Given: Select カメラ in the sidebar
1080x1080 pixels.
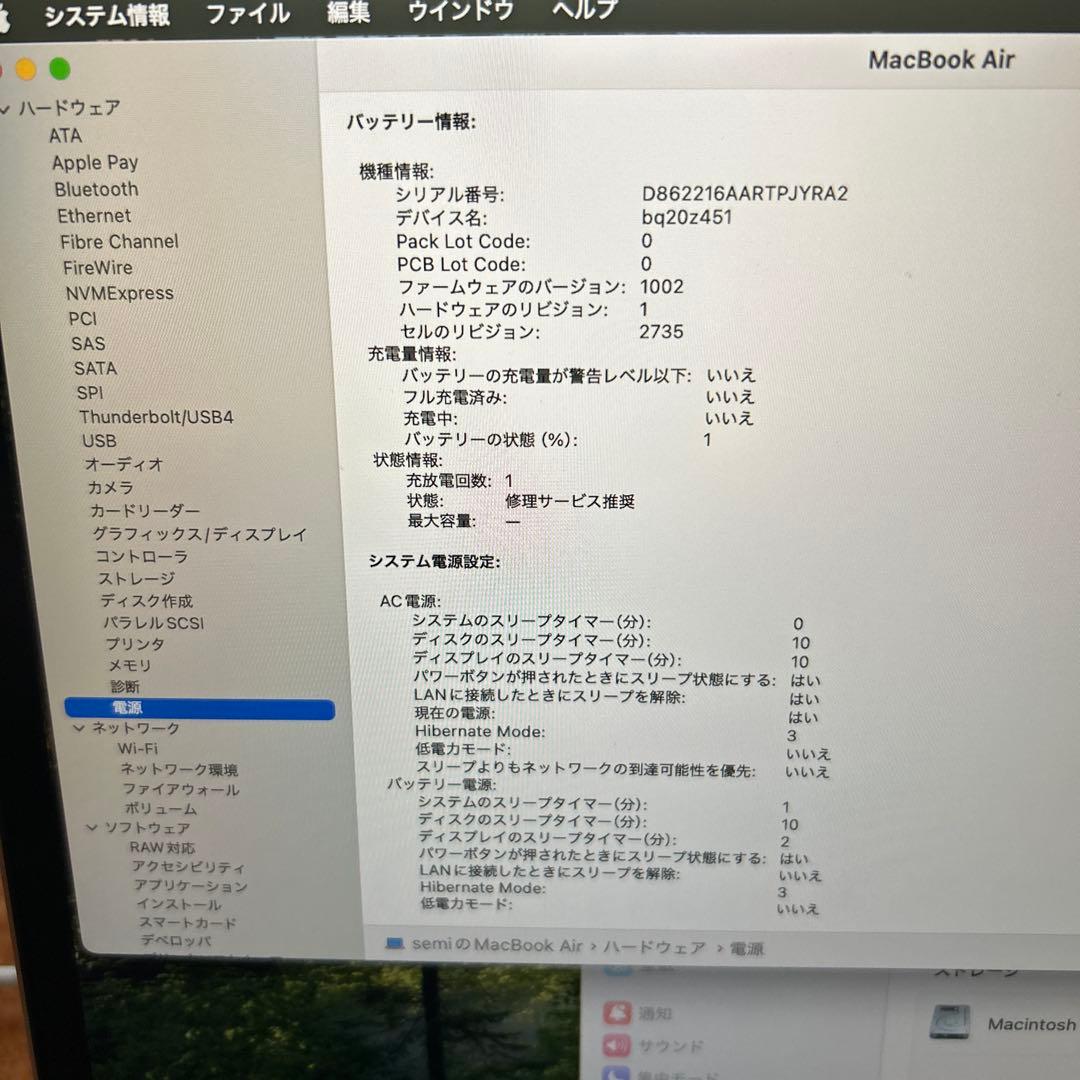Looking at the screenshot, I should point(110,488).
